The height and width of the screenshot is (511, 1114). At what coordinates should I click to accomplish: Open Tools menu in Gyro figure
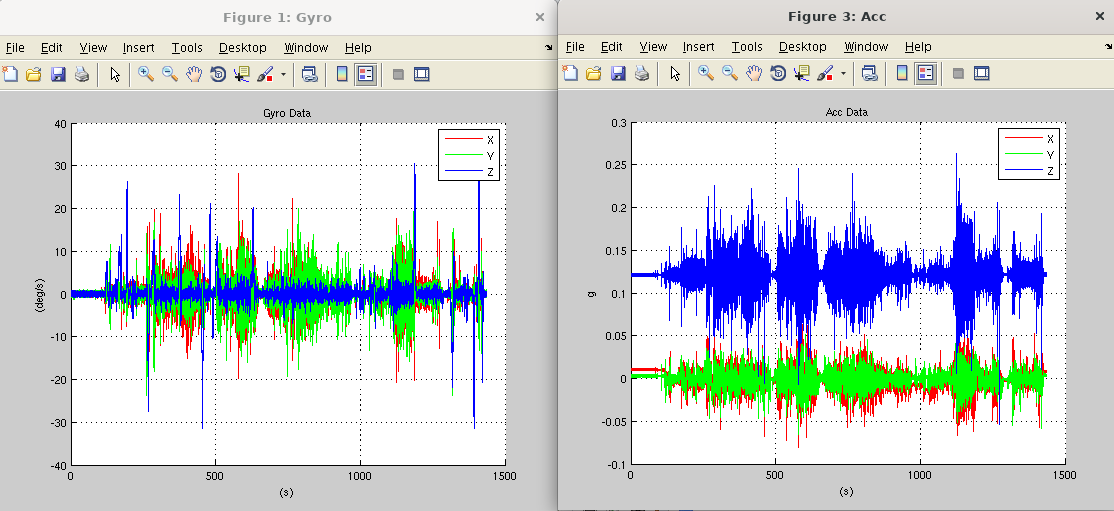click(187, 48)
